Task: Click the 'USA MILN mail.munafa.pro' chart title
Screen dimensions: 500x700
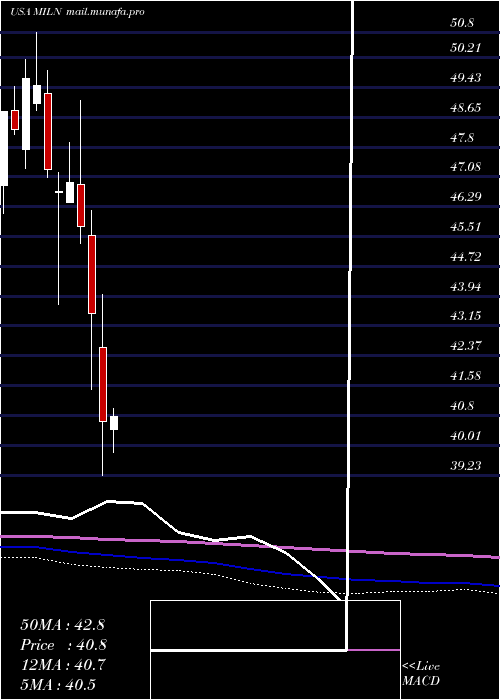Action: coord(77,12)
